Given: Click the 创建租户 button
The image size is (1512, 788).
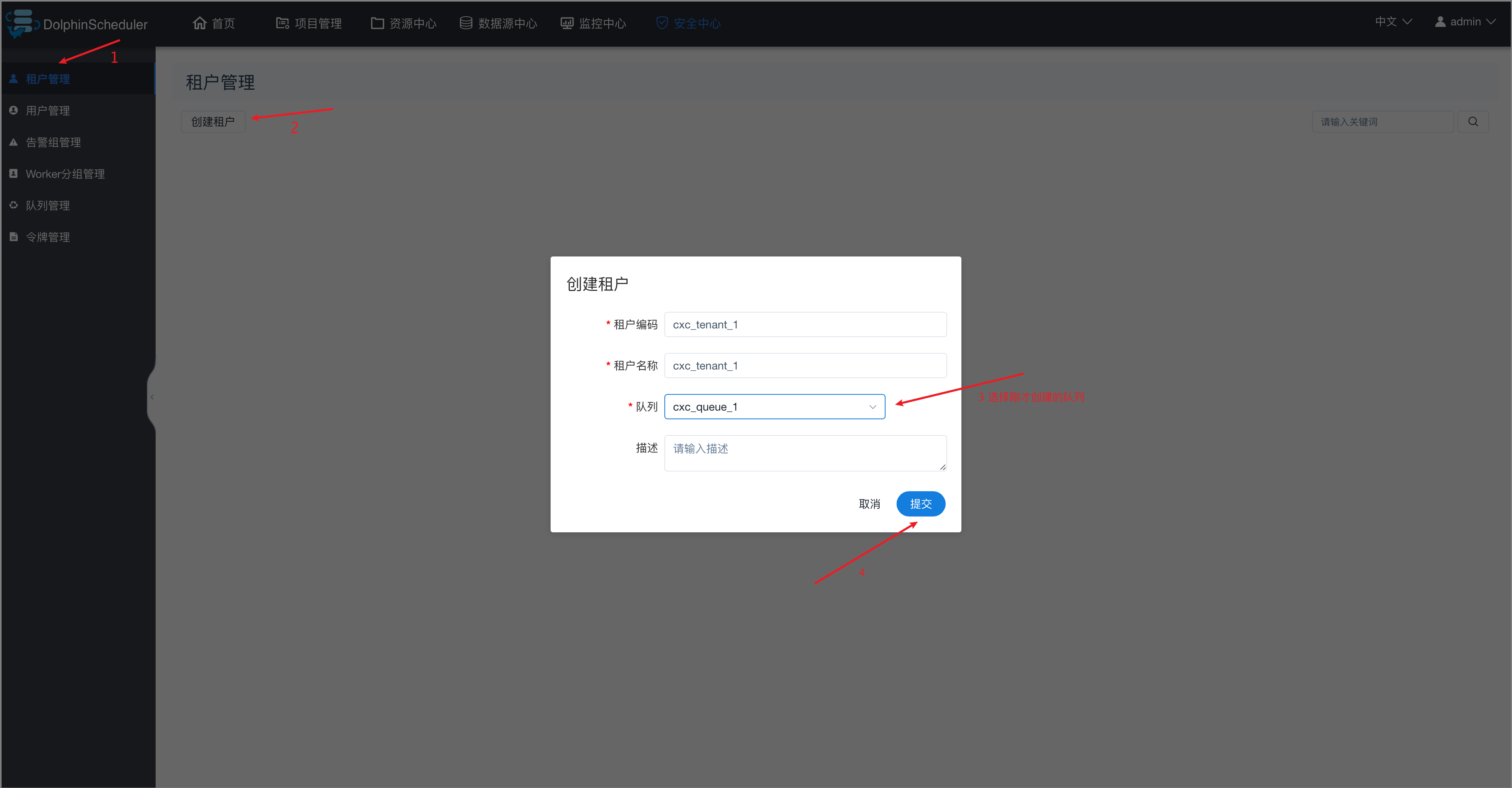Looking at the screenshot, I should pyautogui.click(x=213, y=122).
